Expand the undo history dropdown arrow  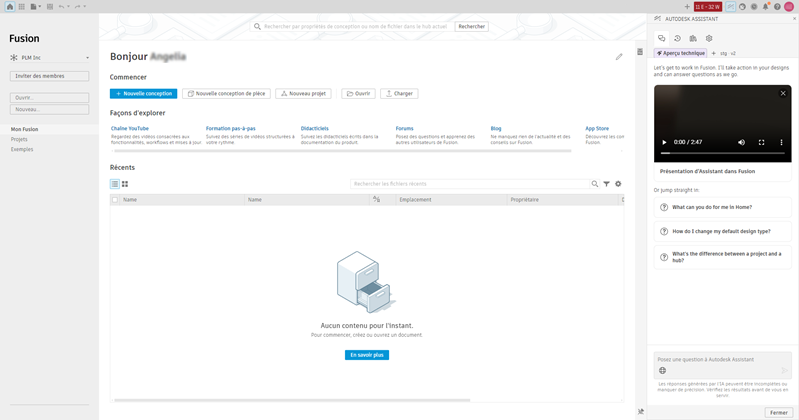coord(68,7)
